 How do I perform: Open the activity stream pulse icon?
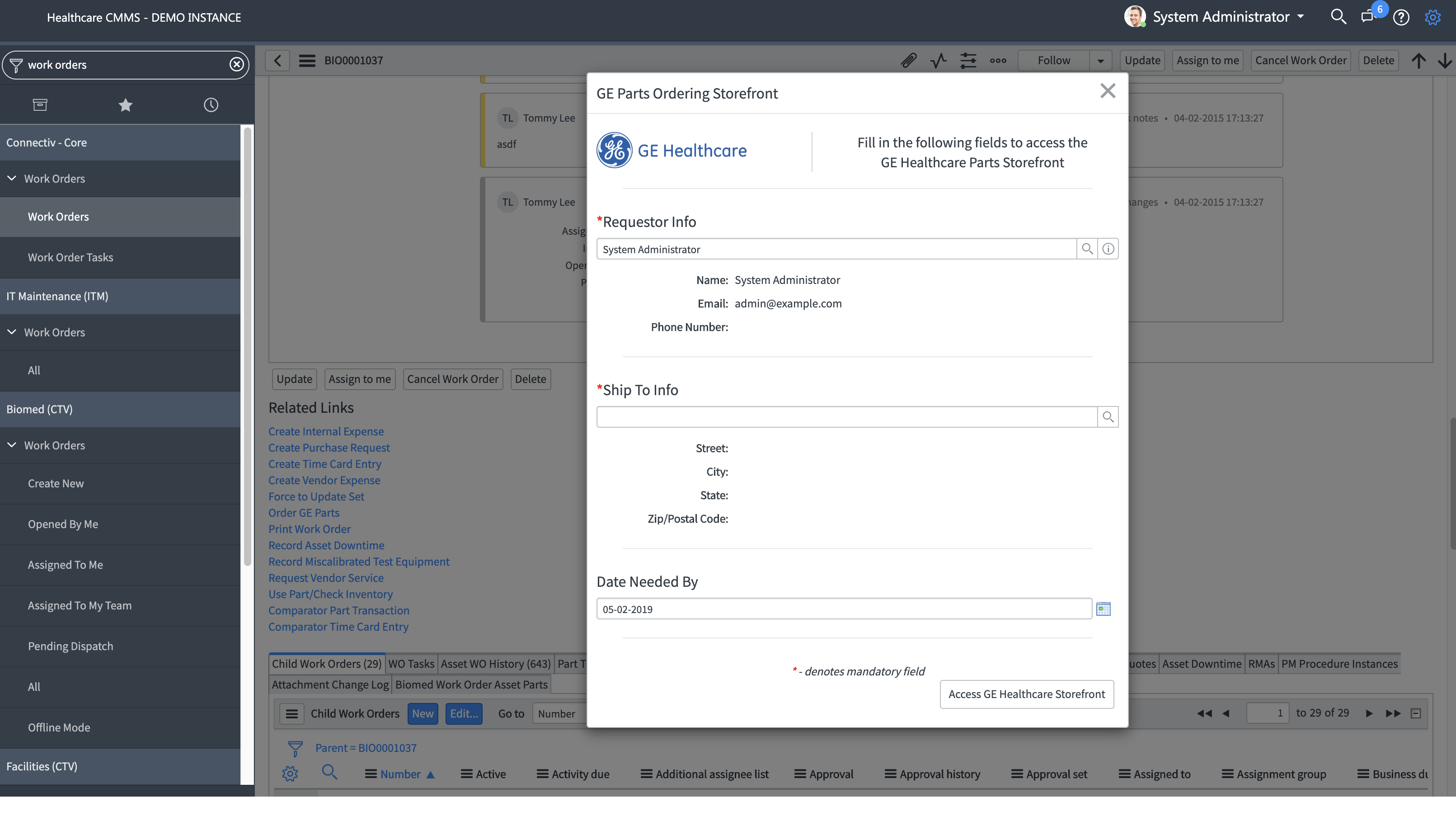(938, 61)
